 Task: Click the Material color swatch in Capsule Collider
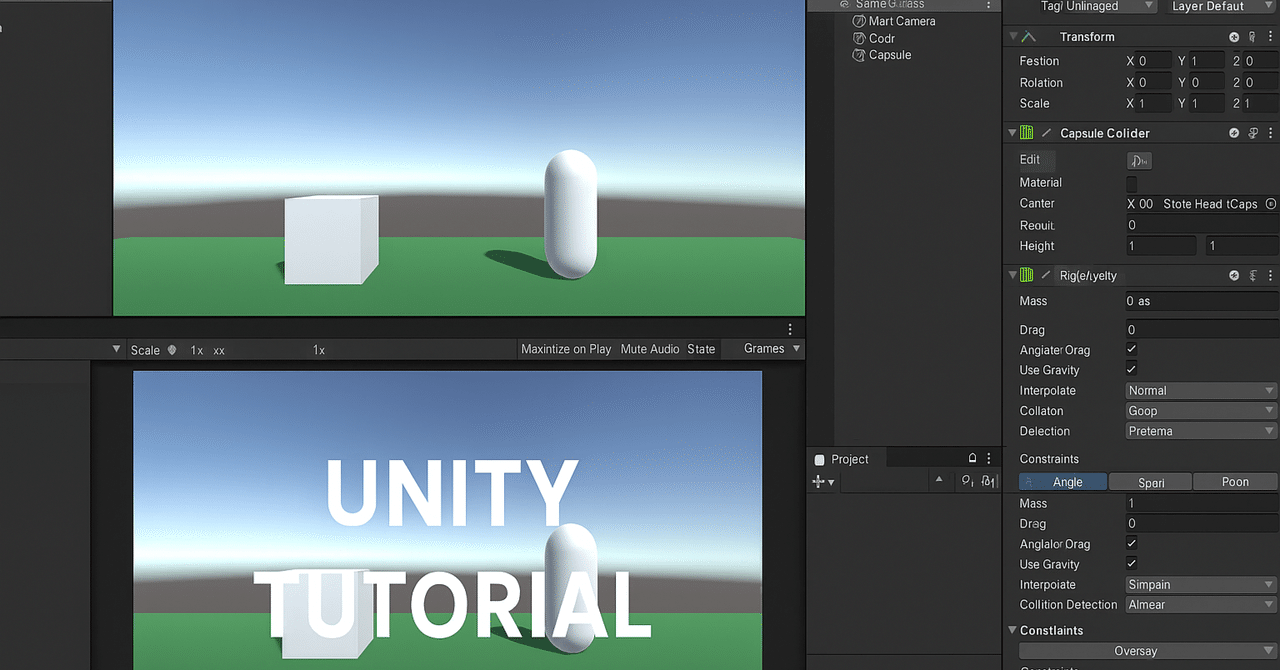(1132, 183)
